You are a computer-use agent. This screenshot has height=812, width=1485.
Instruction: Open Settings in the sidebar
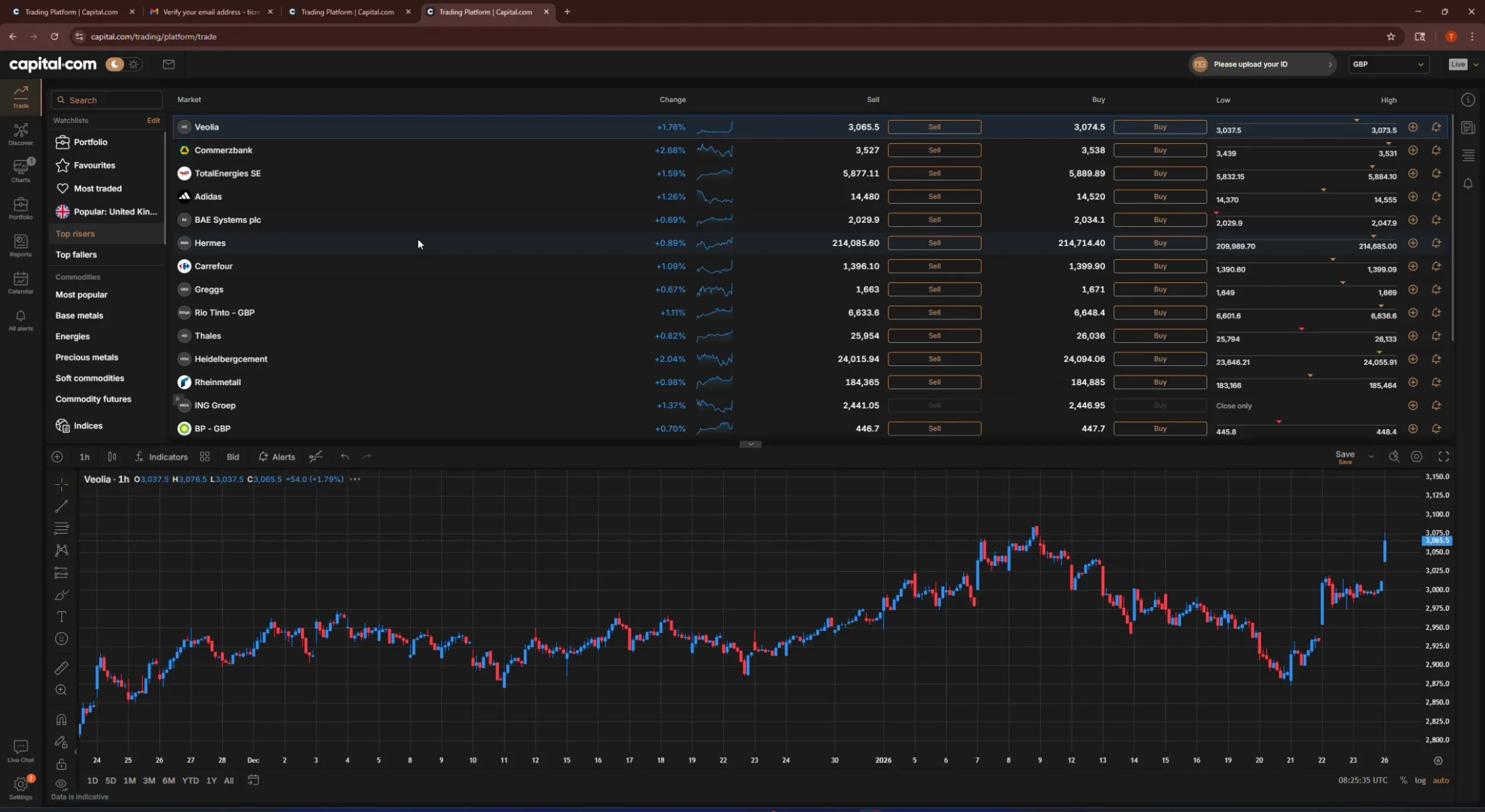coord(20,788)
